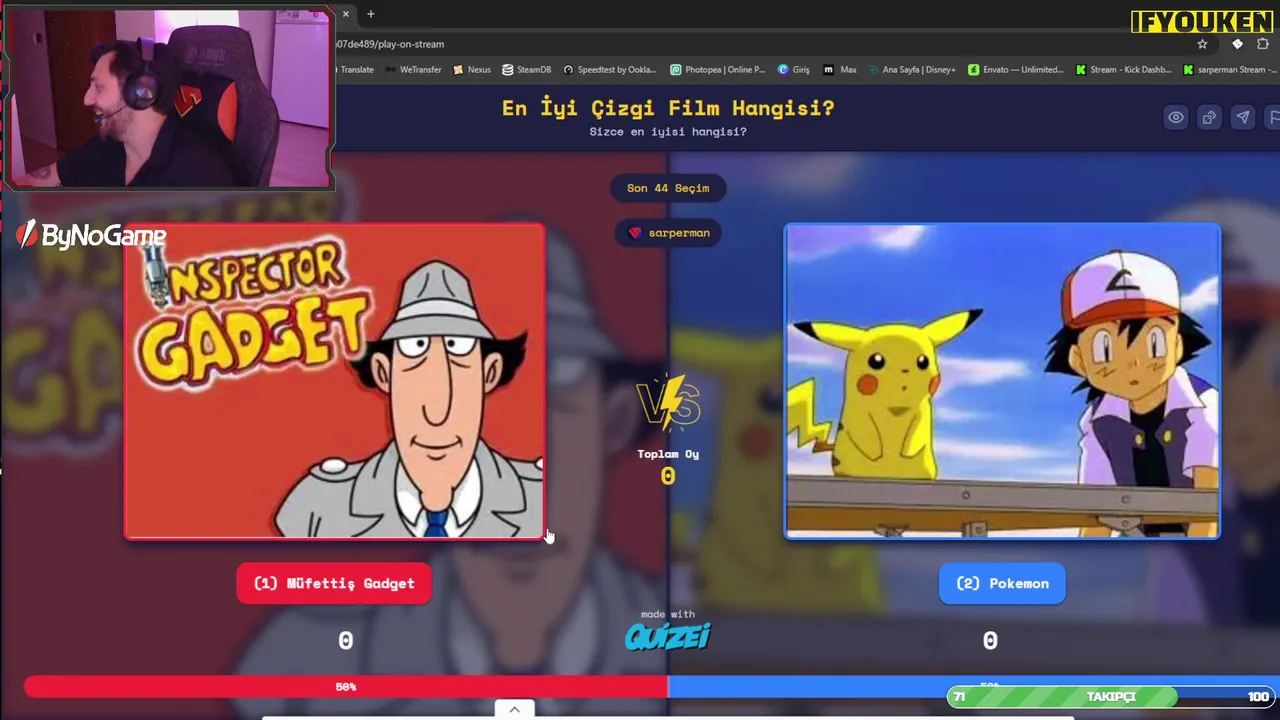1280x720 pixels.
Task: Open a new browser tab
Action: tap(371, 14)
